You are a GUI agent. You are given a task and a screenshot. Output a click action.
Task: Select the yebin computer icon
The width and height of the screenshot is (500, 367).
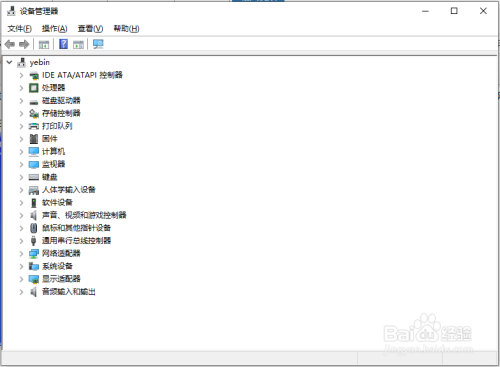coord(21,62)
